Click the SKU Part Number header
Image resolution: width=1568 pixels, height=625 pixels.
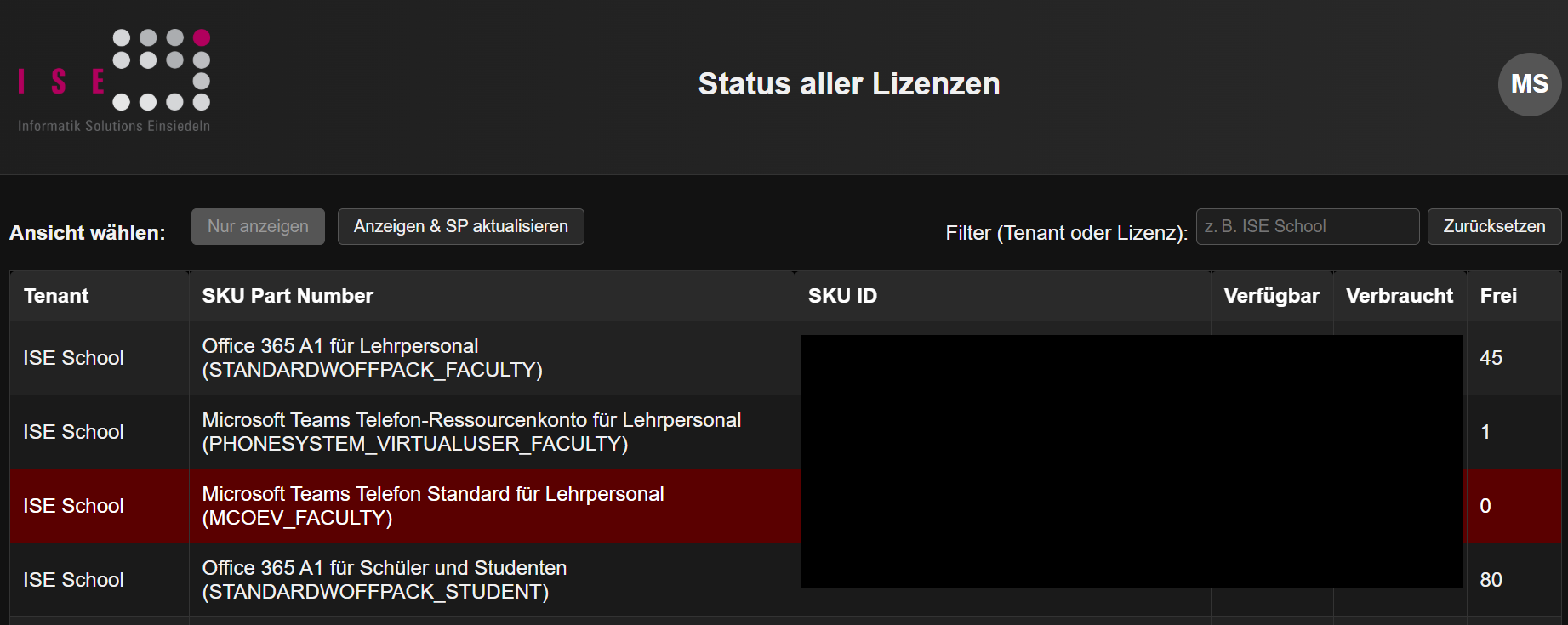coord(287,296)
